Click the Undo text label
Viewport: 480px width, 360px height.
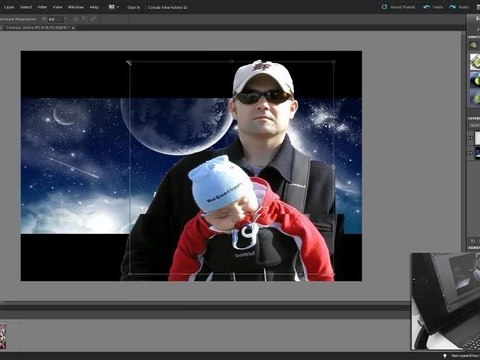click(438, 7)
